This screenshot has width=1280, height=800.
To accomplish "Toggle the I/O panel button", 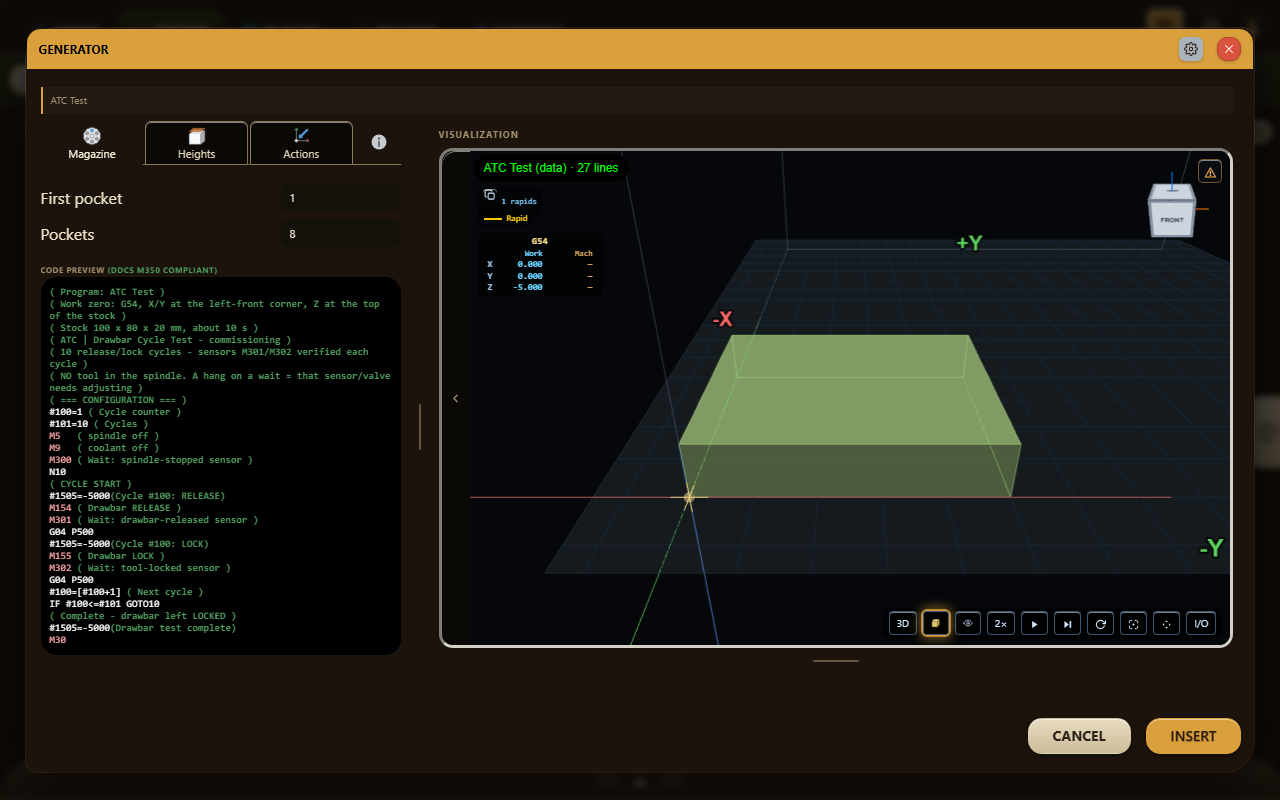I will (x=1201, y=623).
